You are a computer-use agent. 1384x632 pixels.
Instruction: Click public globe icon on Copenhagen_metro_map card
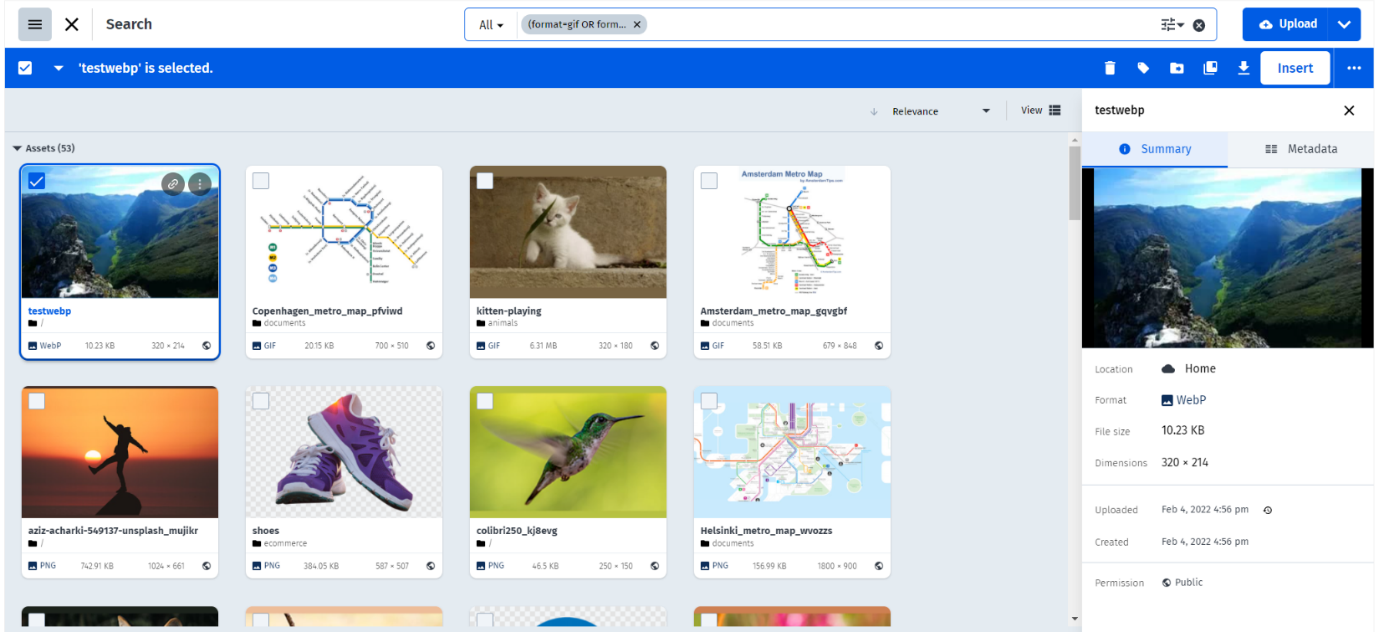coord(431,345)
